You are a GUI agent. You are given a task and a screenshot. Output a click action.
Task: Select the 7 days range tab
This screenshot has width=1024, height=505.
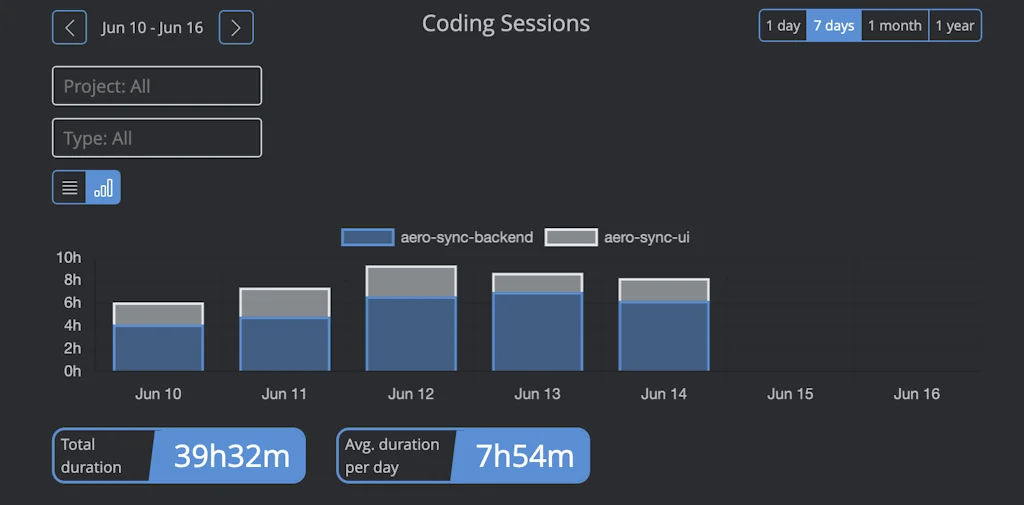coord(833,26)
